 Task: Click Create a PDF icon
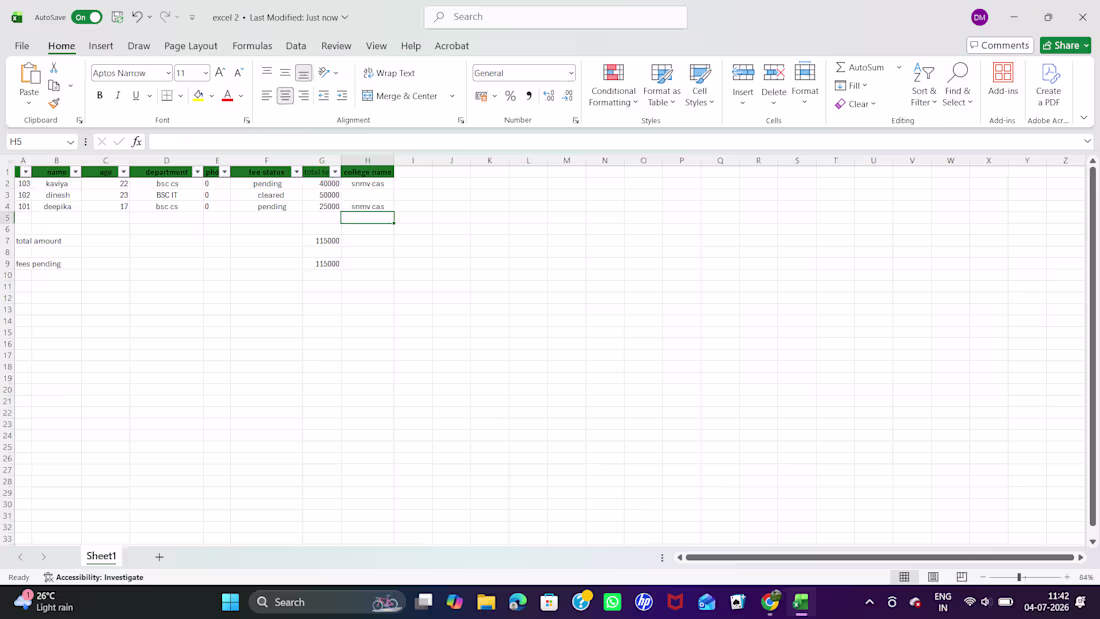pos(1048,73)
